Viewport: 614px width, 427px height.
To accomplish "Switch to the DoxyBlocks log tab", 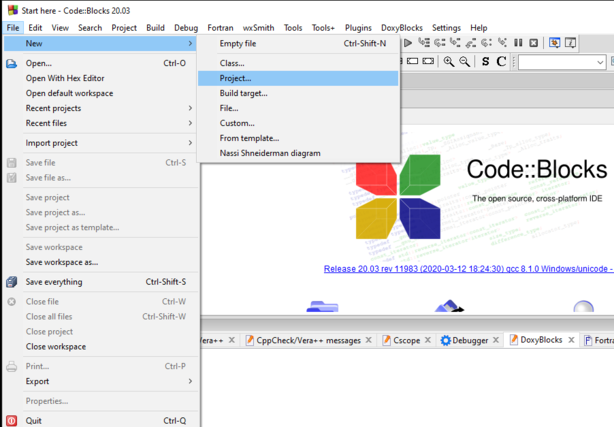I will [536, 340].
